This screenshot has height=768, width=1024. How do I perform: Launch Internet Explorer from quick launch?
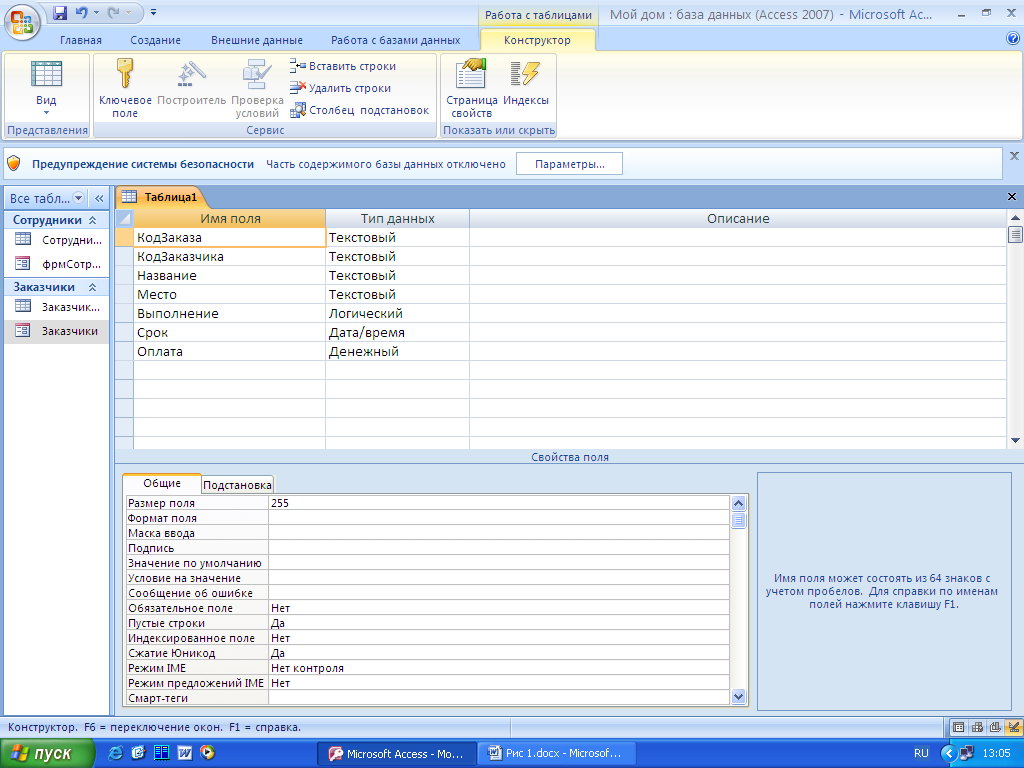[116, 753]
